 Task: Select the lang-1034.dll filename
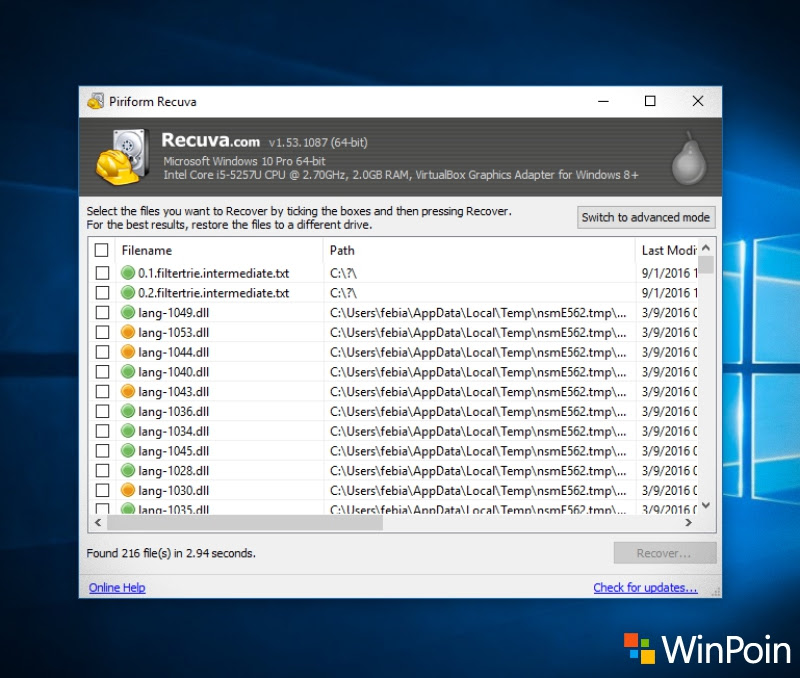tap(173, 432)
